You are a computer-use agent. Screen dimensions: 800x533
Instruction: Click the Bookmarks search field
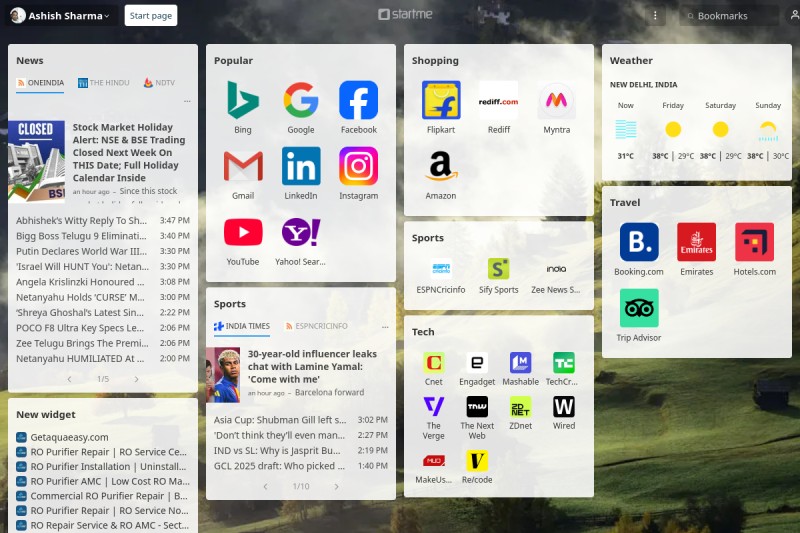(730, 16)
